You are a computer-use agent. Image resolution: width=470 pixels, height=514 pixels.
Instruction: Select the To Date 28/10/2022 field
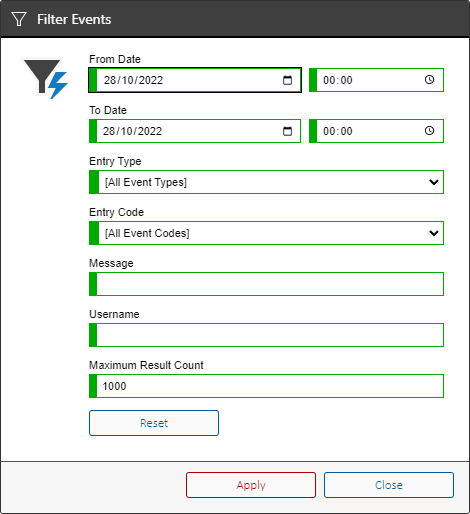coord(195,131)
